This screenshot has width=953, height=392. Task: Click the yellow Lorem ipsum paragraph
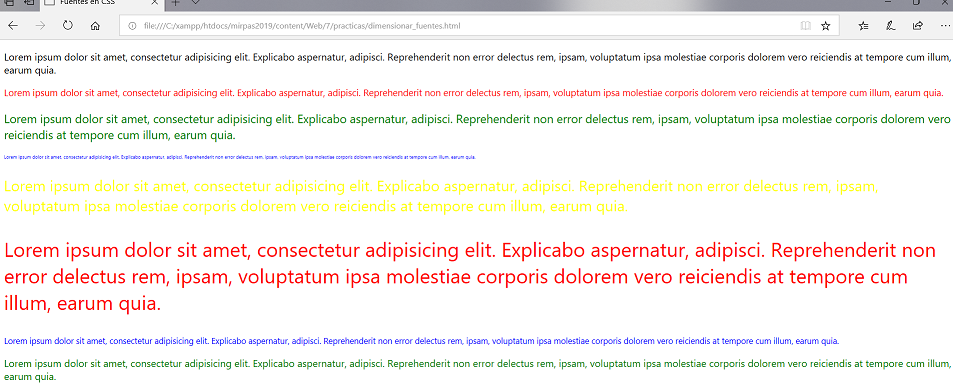pyautogui.click(x=441, y=196)
